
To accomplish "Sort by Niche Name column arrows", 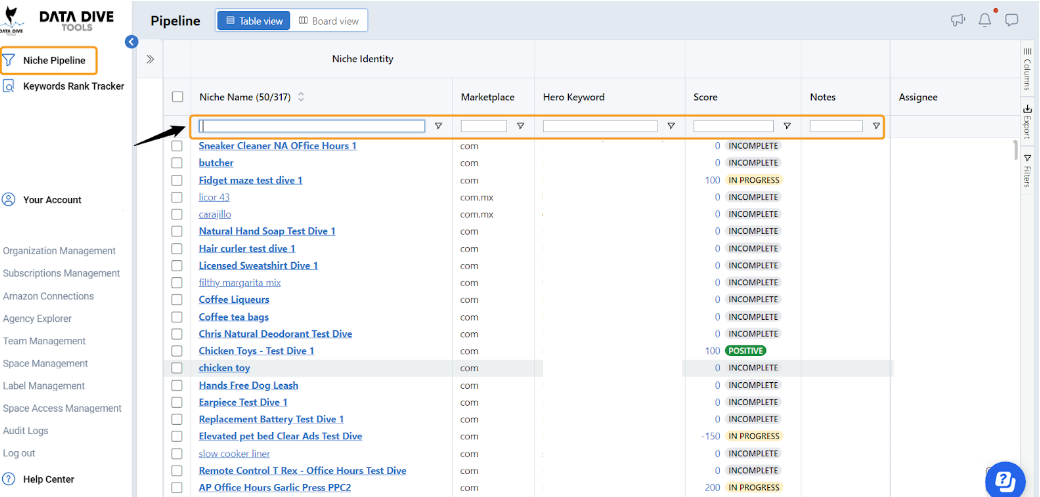I will tap(300, 97).
